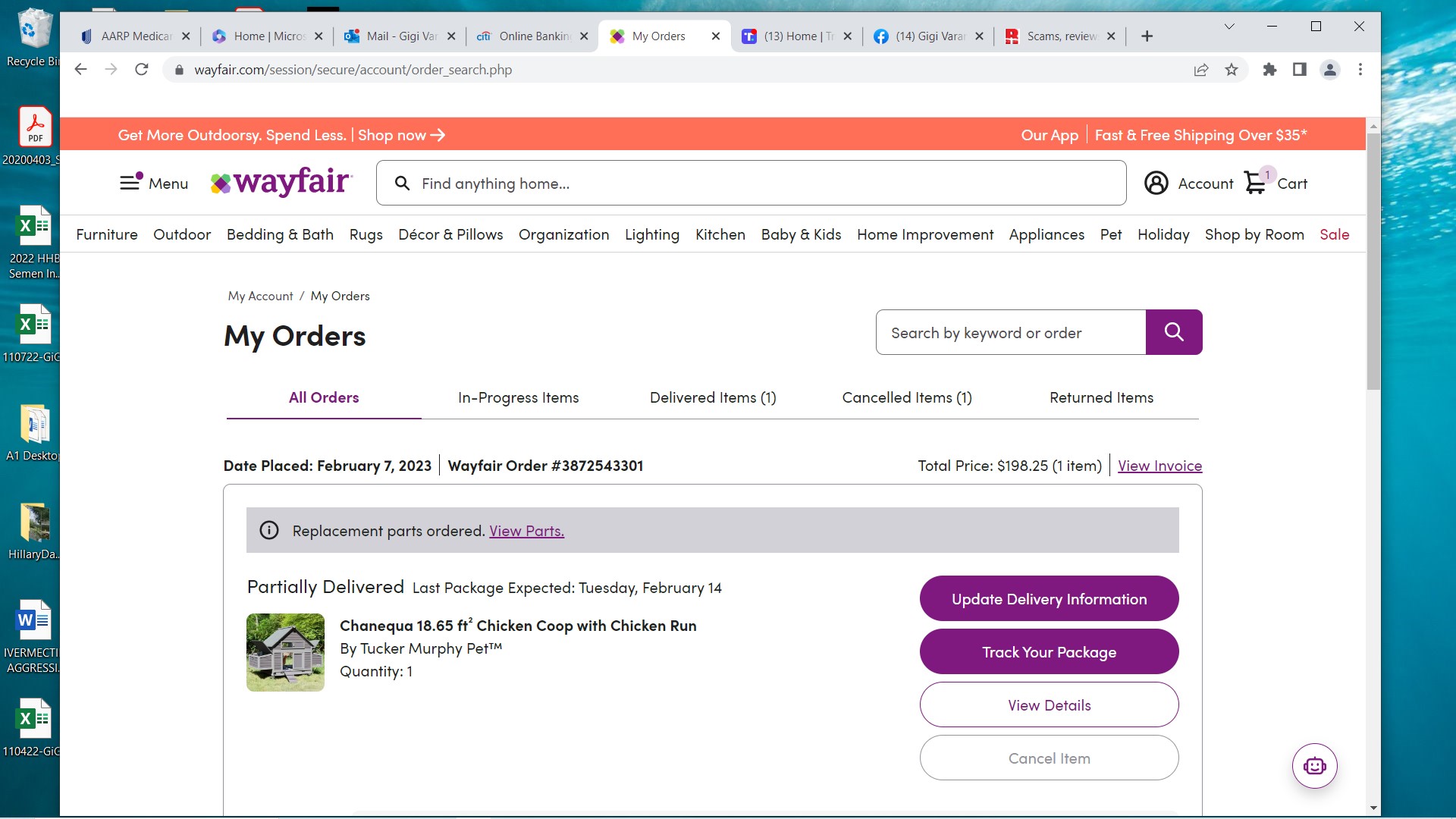Image resolution: width=1456 pixels, height=819 pixels.
Task: Open the Sale category
Action: click(x=1334, y=234)
